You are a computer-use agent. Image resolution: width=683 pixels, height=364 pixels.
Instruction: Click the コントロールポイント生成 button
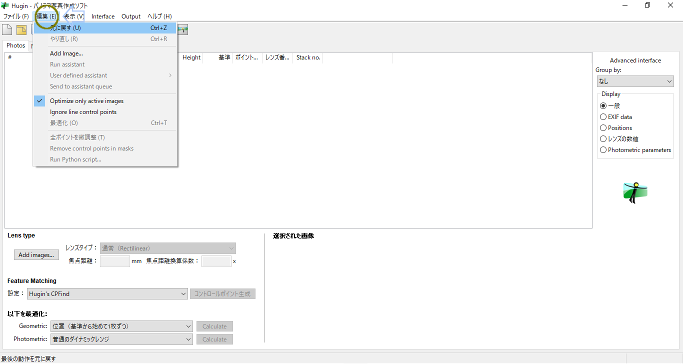pos(223,294)
